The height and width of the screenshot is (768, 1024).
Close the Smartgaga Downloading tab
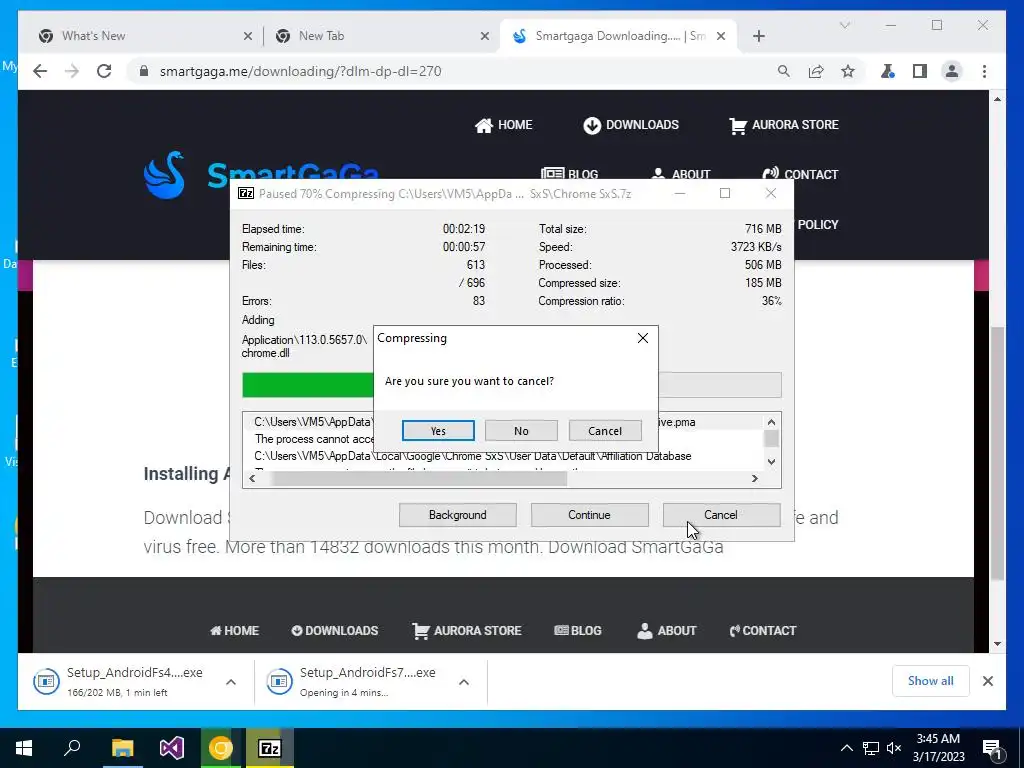click(x=721, y=37)
